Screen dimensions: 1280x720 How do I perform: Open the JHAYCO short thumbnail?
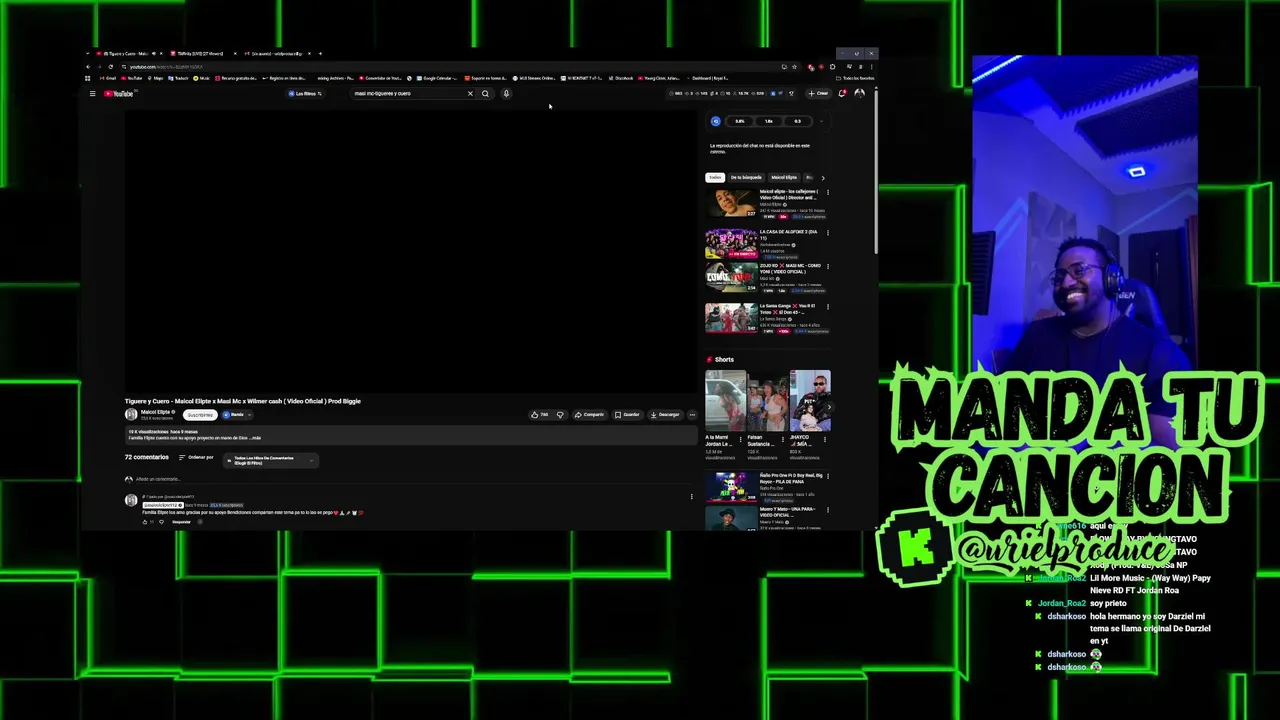coord(810,401)
